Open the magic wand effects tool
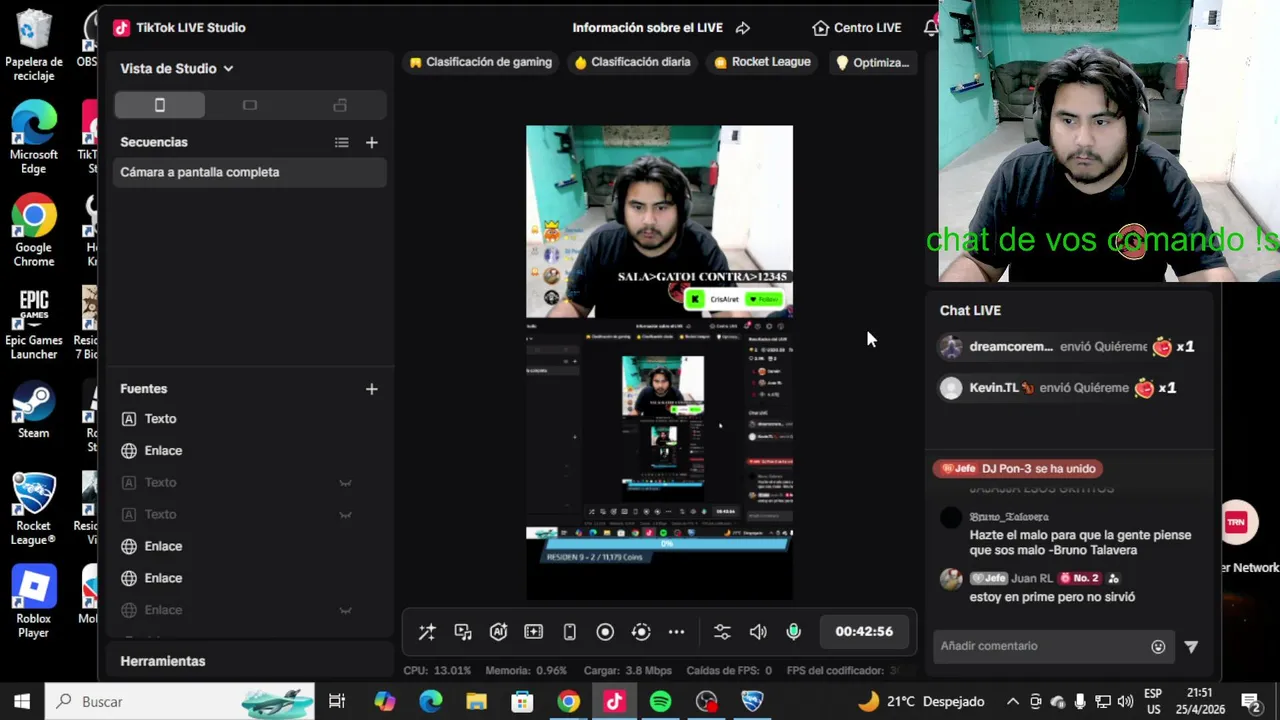Screen dimensions: 1280x720 pyautogui.click(x=427, y=632)
